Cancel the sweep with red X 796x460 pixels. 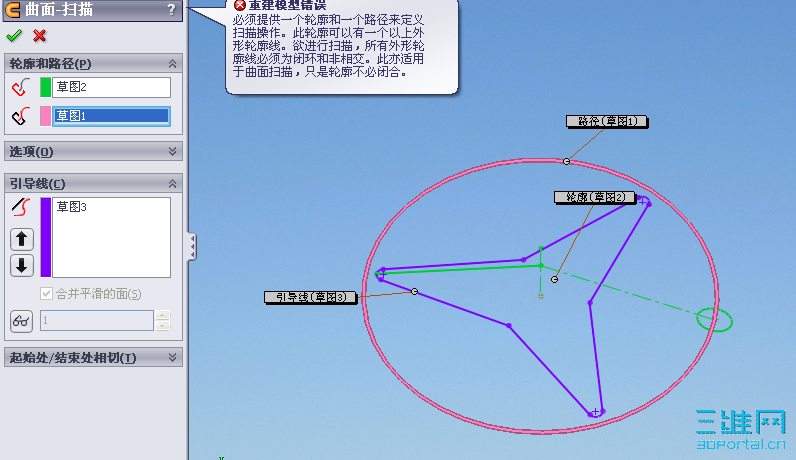coord(40,36)
